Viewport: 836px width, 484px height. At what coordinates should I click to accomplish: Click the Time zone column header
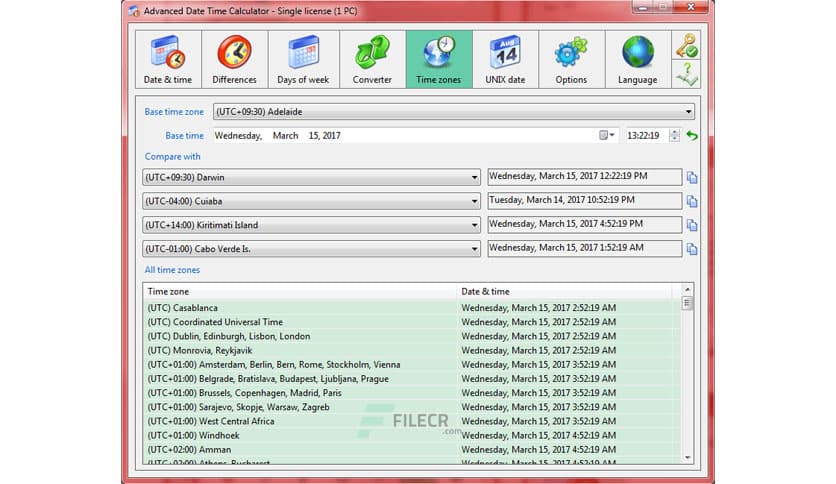click(x=300, y=292)
